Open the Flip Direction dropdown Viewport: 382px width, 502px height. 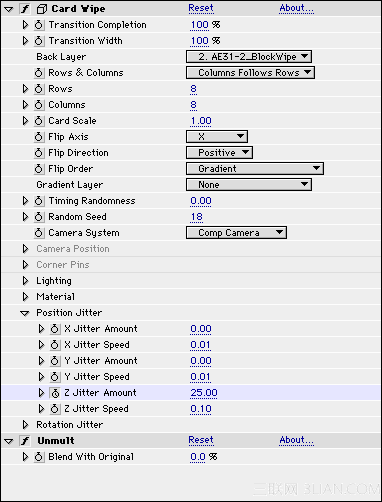[x=219, y=153]
